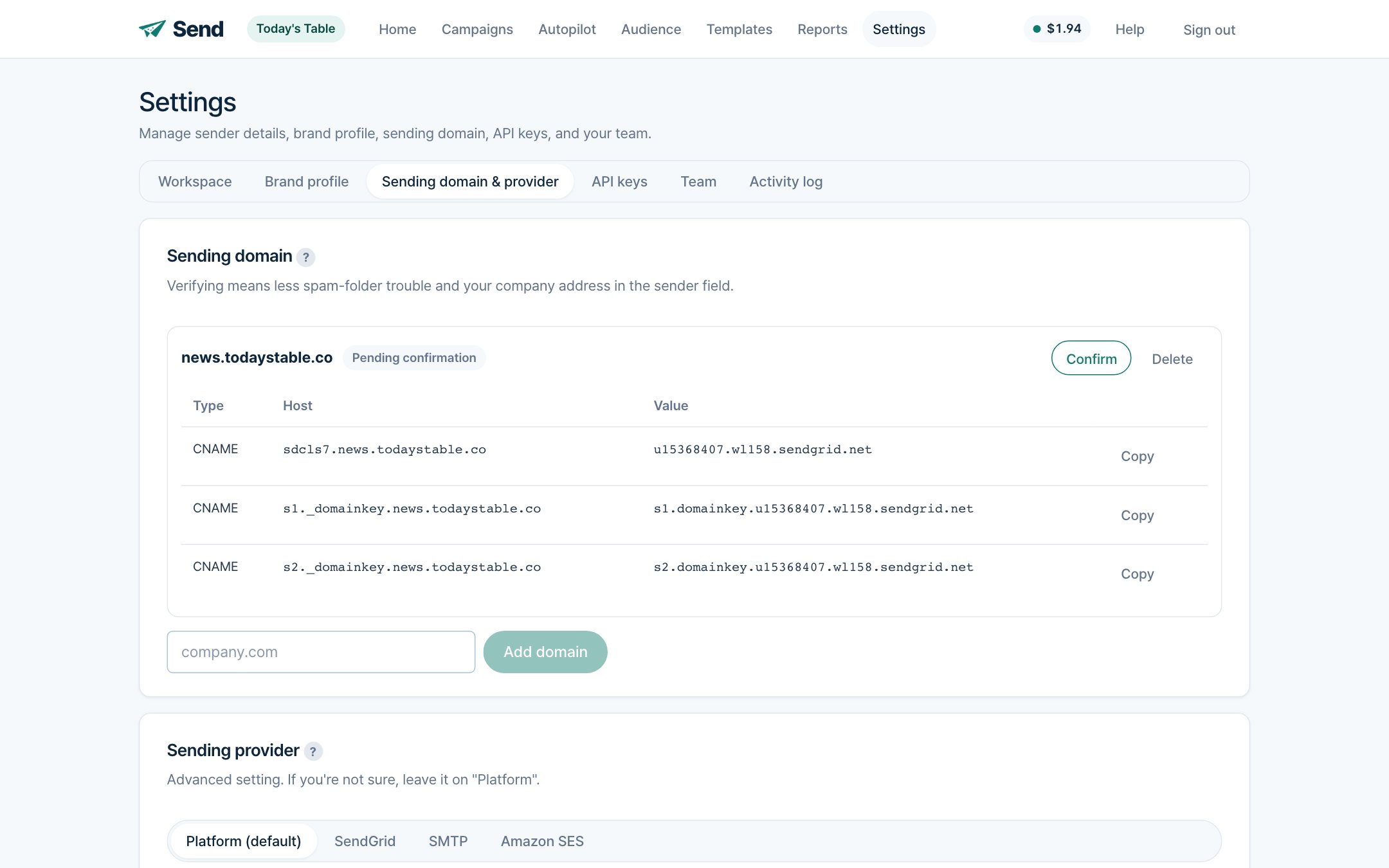The height and width of the screenshot is (868, 1389).
Task: Choose SMTP as sending provider
Action: pos(448,841)
